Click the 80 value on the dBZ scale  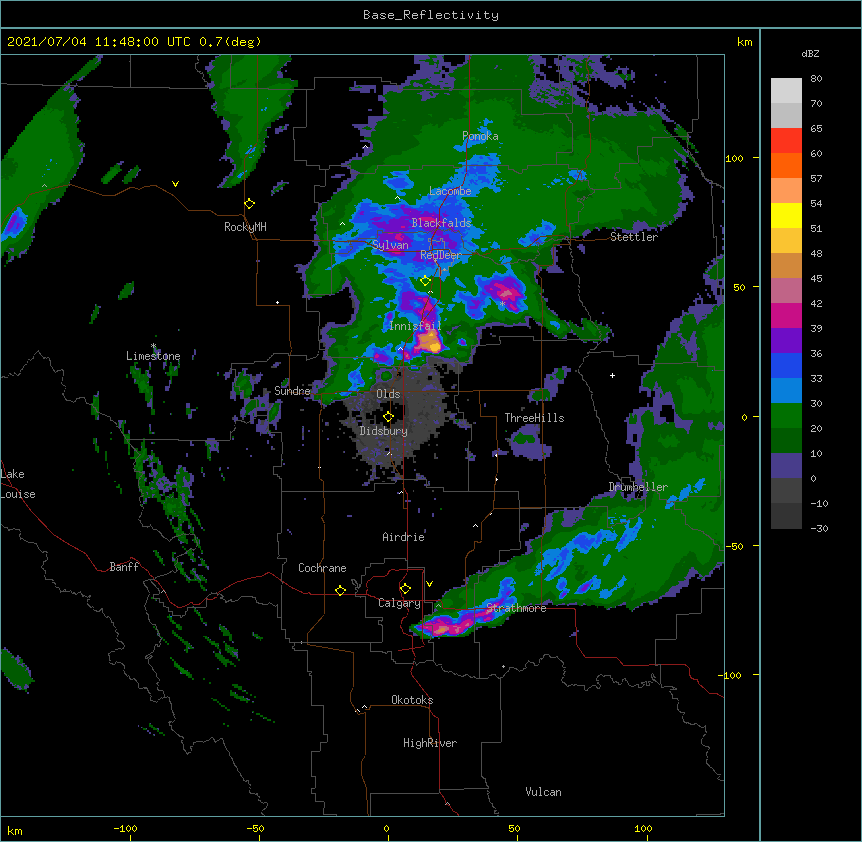point(816,79)
